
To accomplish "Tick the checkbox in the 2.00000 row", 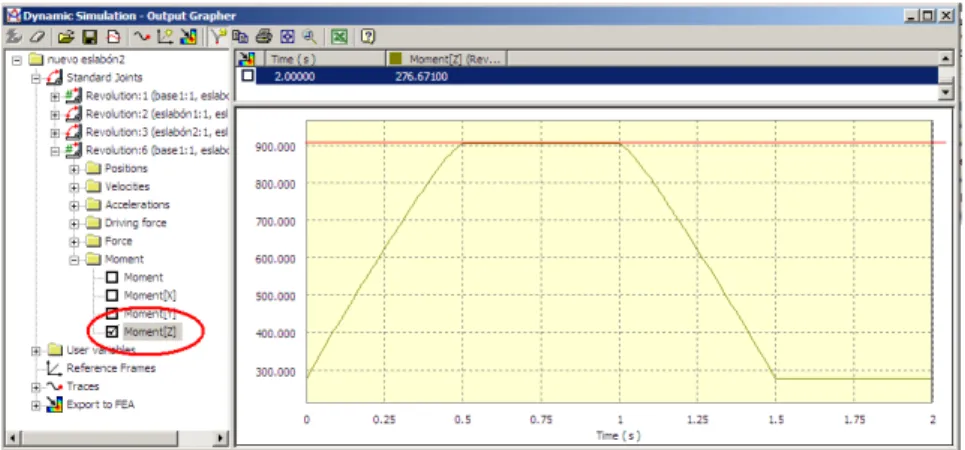I will tap(247, 76).
